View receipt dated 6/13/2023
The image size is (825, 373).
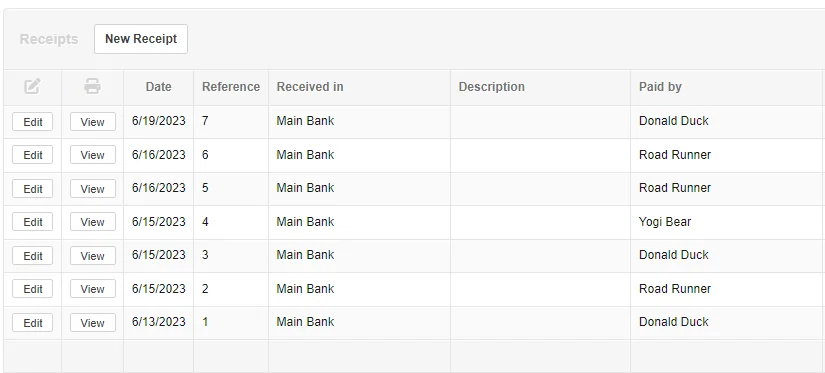point(93,322)
